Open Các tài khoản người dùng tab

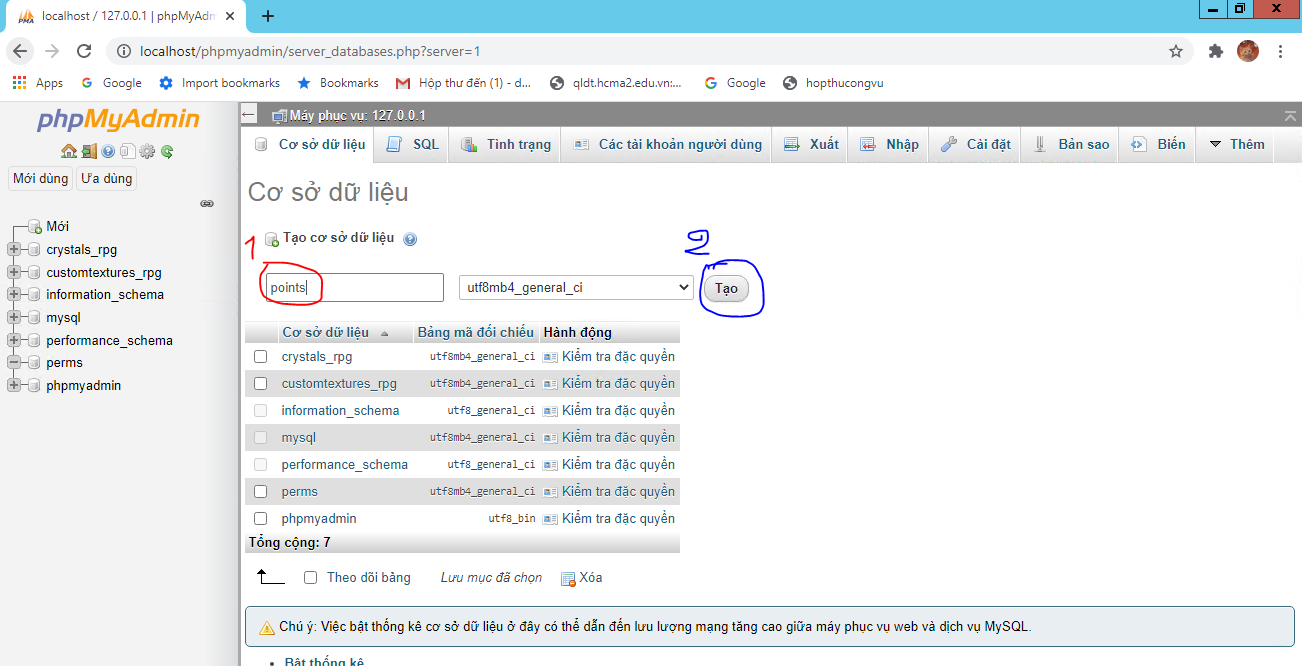coord(668,144)
